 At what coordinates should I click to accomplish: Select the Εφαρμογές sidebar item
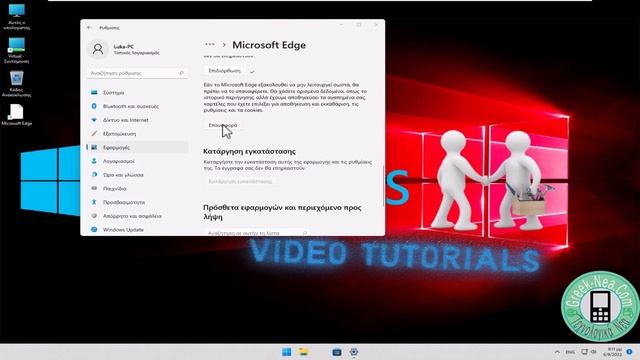137,147
